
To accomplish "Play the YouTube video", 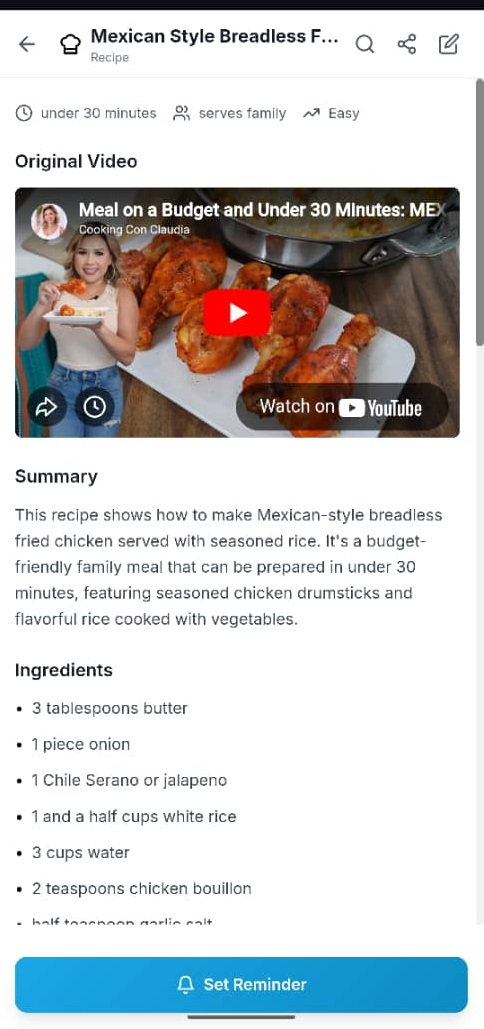I will coord(237,313).
